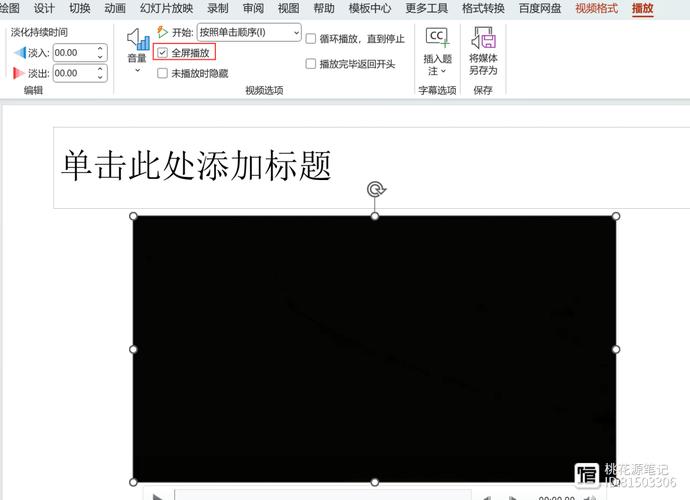Open the 设计 ribbon tab
The height and width of the screenshot is (500, 690).
point(44,8)
